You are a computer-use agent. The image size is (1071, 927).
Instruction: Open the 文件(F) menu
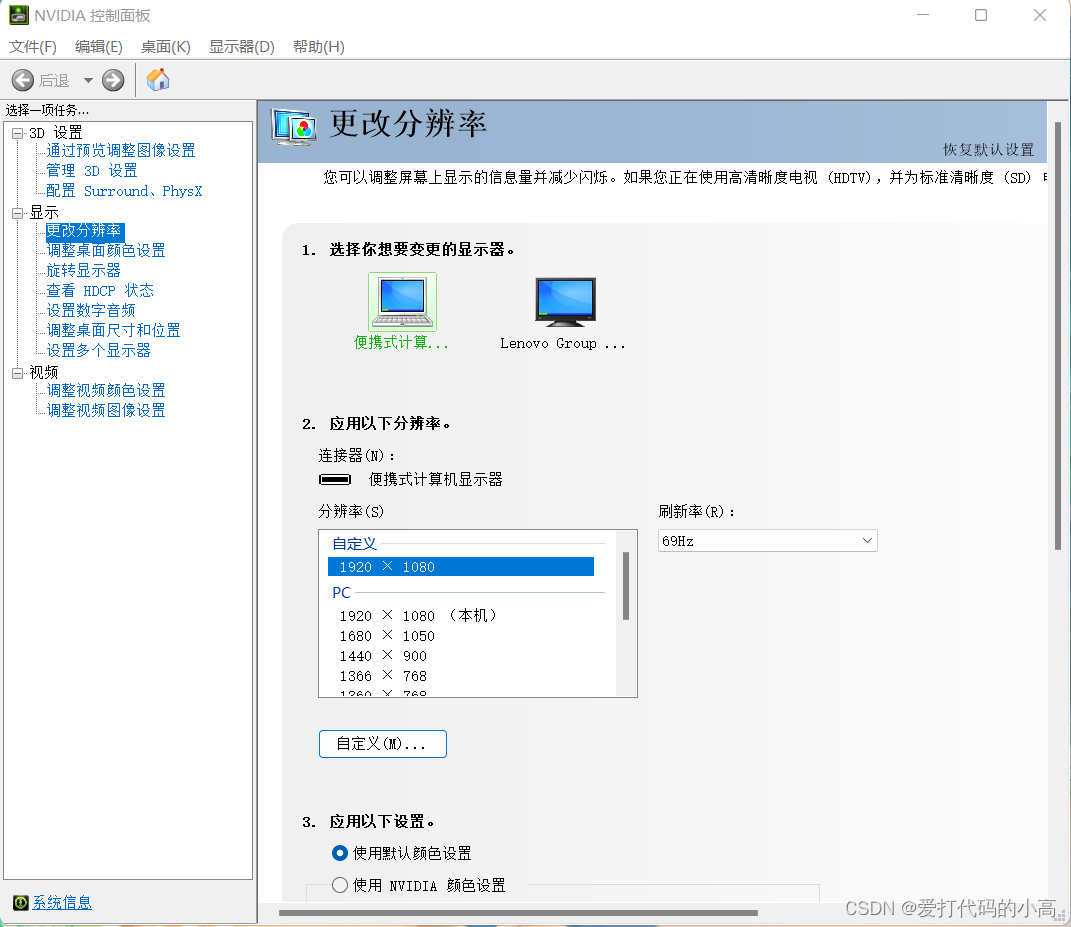click(x=33, y=46)
